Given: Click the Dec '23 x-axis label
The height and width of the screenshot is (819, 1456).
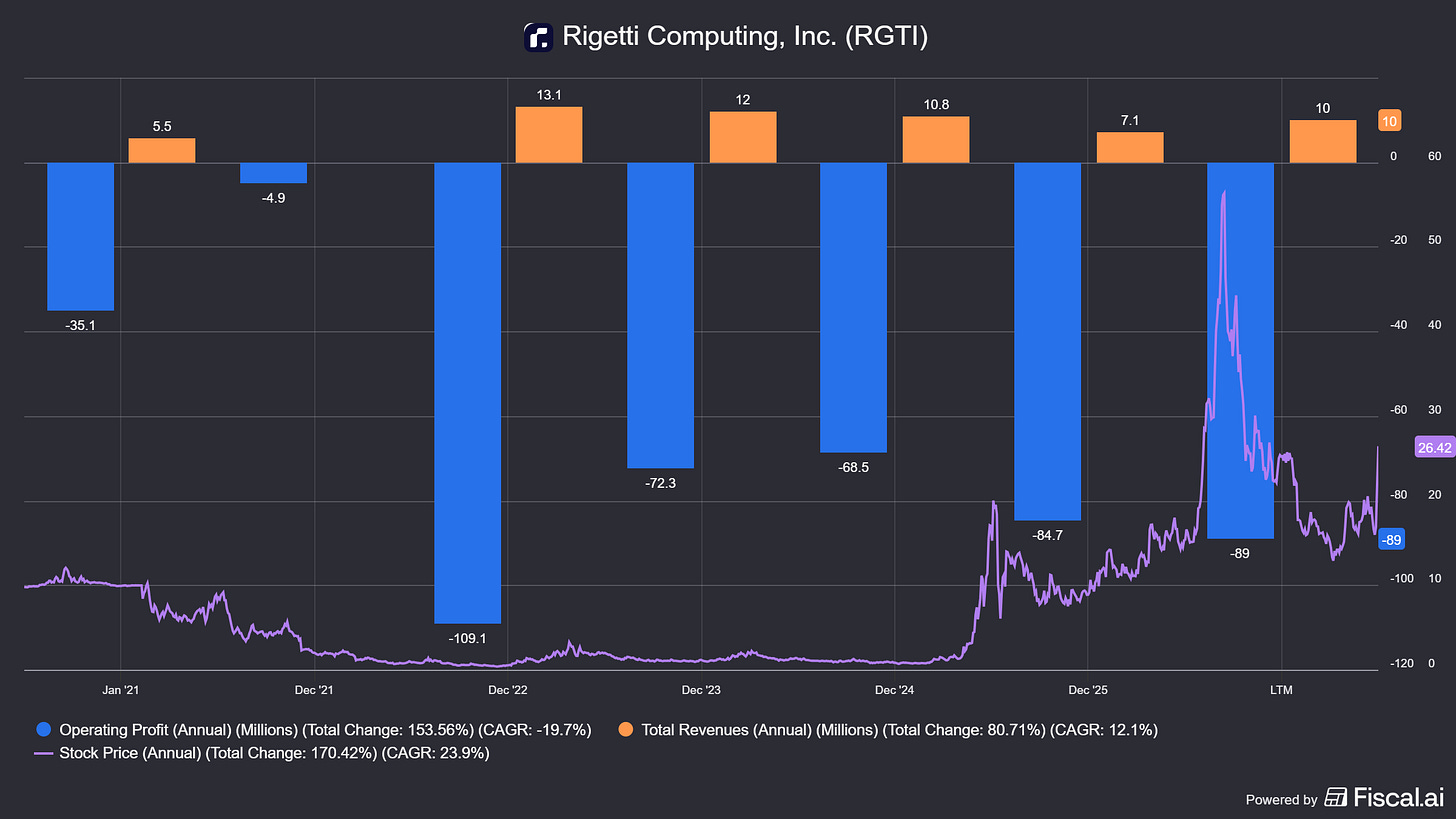Looking at the screenshot, I should [700, 689].
